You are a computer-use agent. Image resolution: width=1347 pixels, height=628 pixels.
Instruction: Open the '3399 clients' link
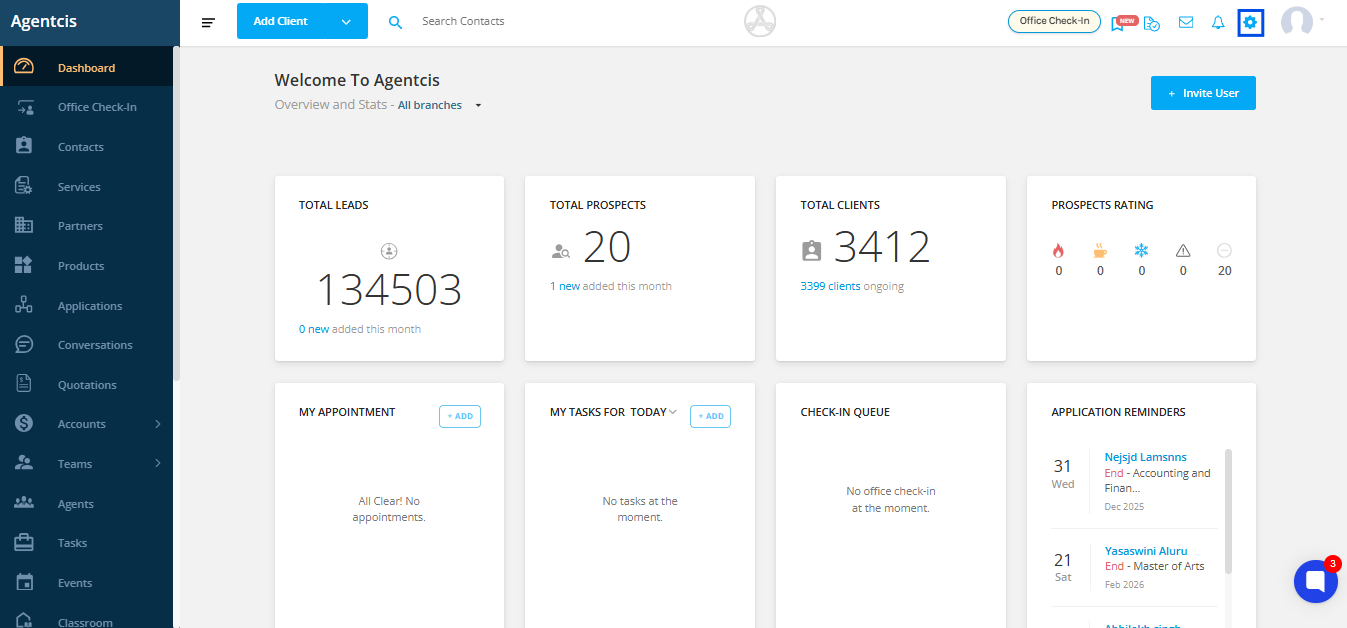(830, 286)
